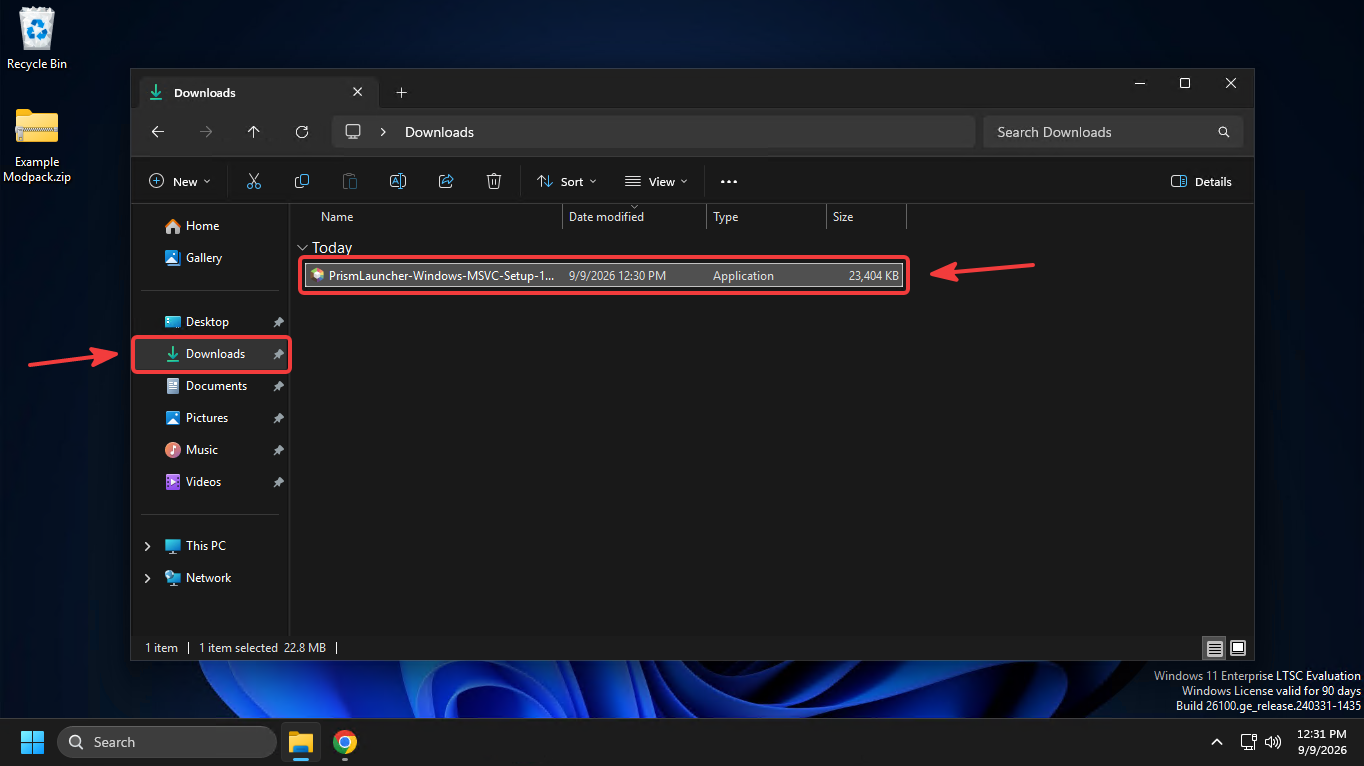This screenshot has height=766, width=1364.
Task: Expand Network in navigation pane
Action: [x=148, y=578]
